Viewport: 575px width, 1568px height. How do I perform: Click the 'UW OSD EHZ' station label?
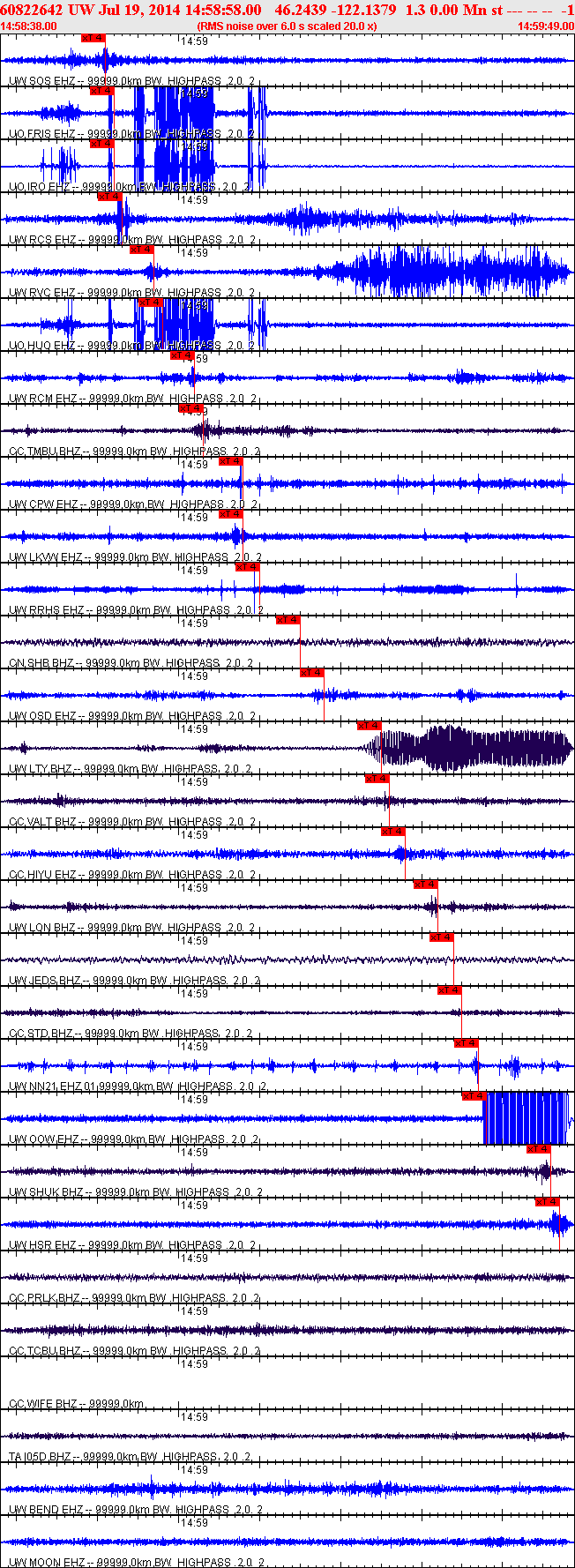click(x=42, y=716)
